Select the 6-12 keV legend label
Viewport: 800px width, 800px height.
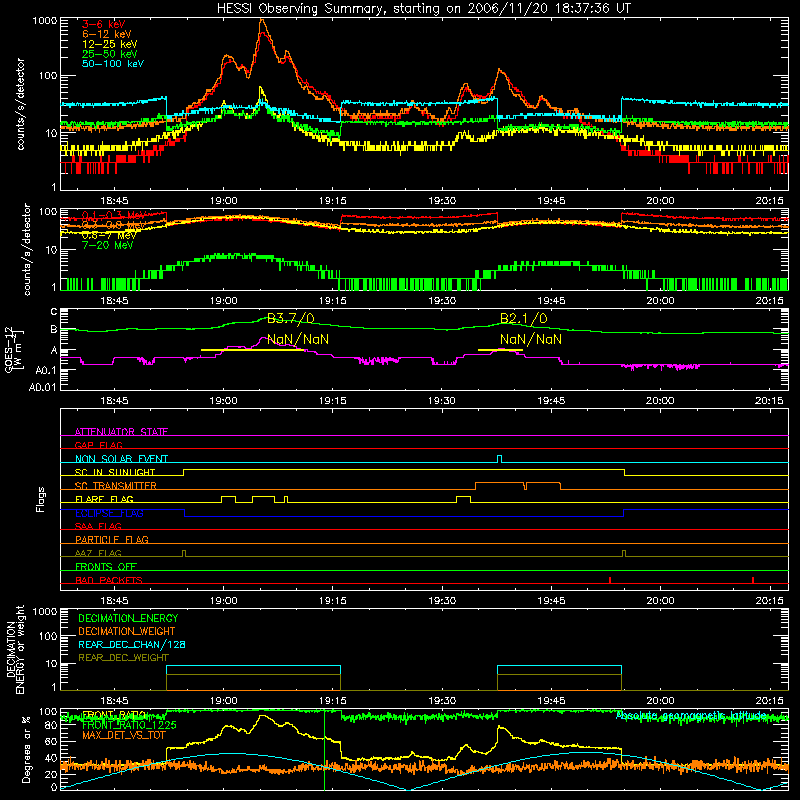[107, 34]
